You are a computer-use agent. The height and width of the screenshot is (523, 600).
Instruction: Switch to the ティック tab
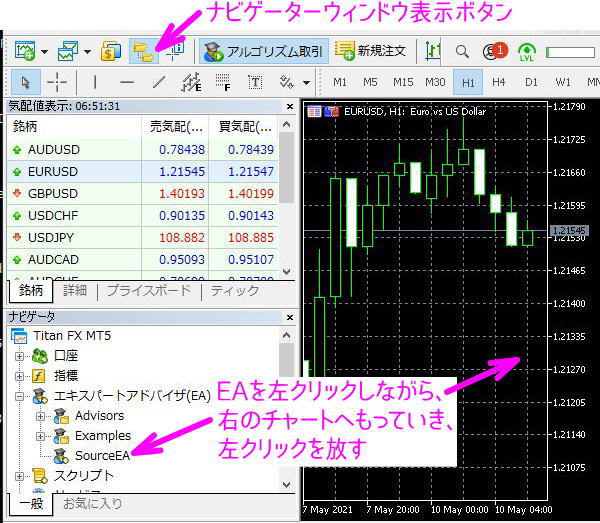pyautogui.click(x=235, y=291)
